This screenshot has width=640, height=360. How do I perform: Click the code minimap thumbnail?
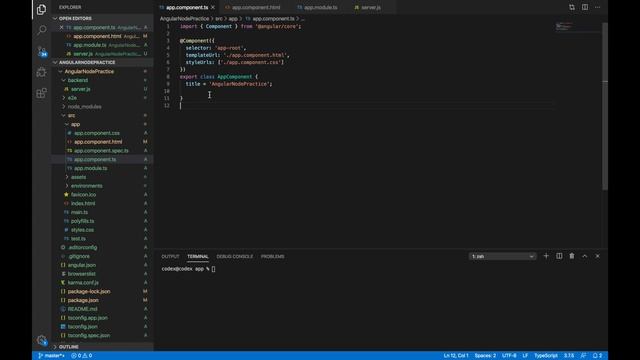coord(565,27)
